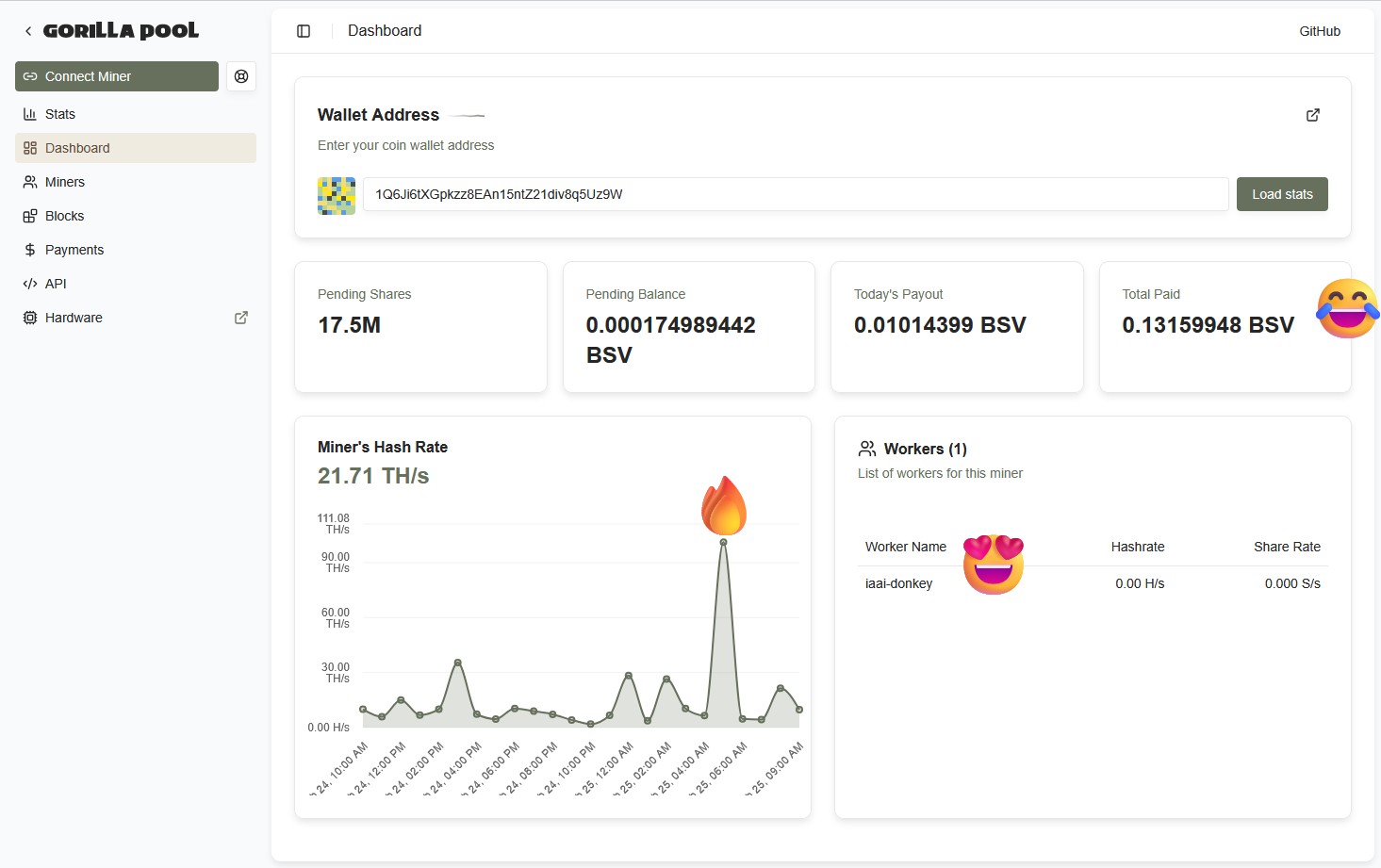This screenshot has height=868, width=1381.
Task: Click the Miner's Hash Rate heading
Action: (x=383, y=447)
